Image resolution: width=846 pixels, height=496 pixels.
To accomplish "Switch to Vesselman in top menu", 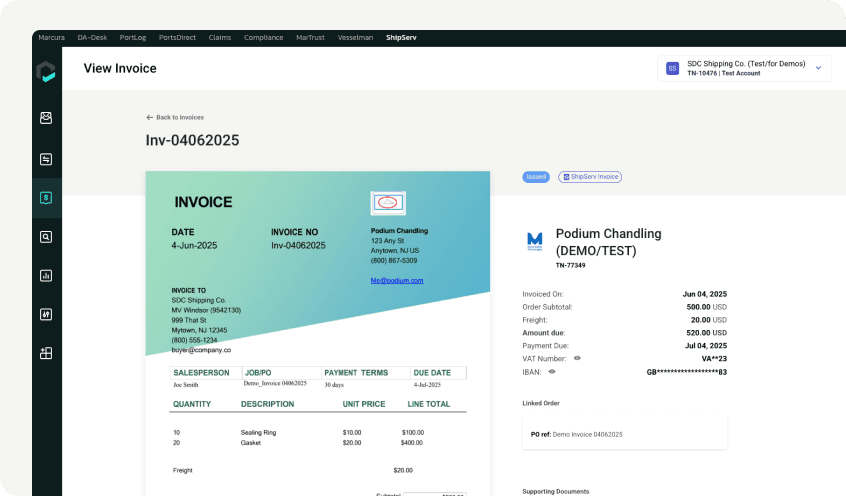I will point(355,38).
